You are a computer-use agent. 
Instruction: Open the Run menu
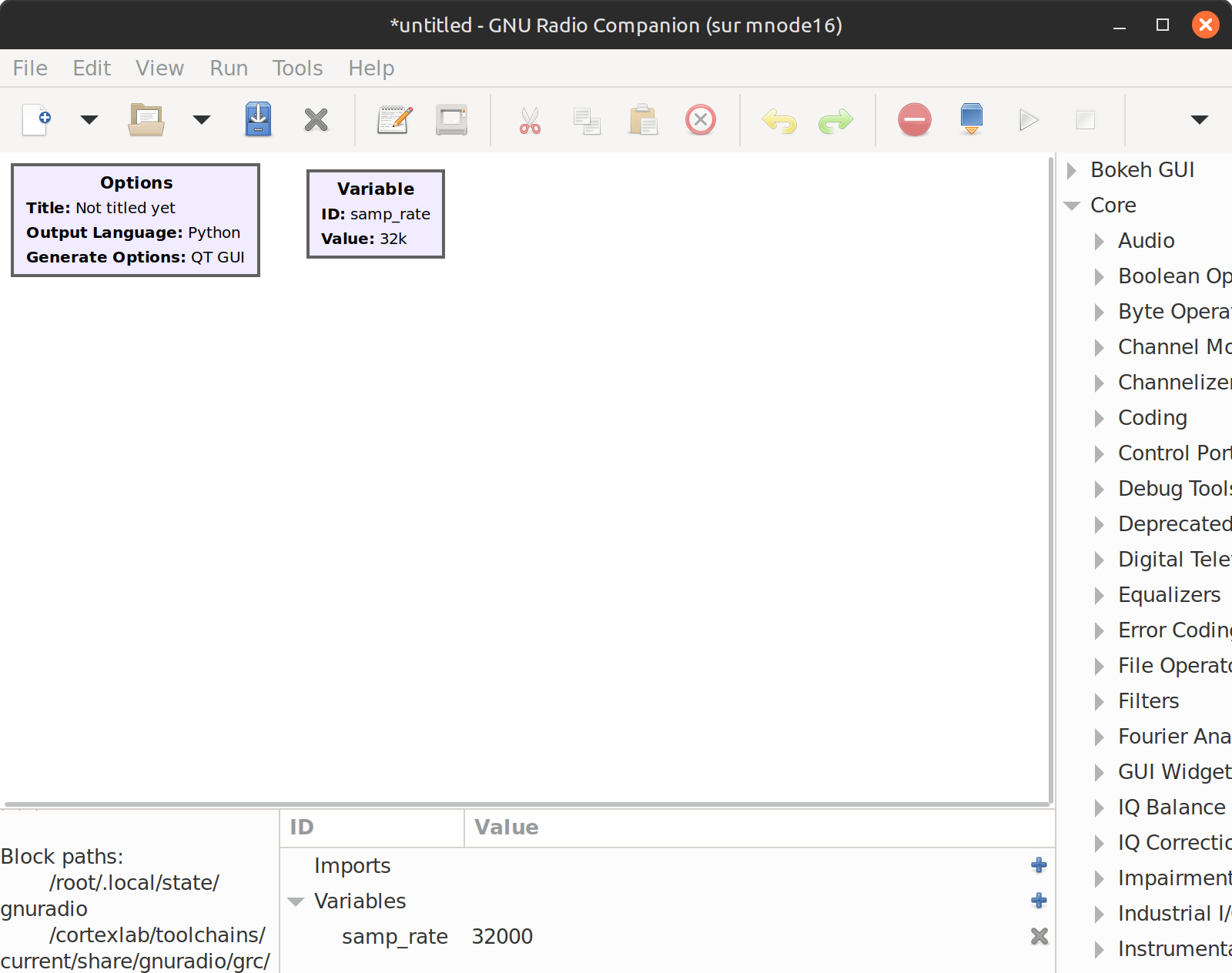[x=229, y=69]
